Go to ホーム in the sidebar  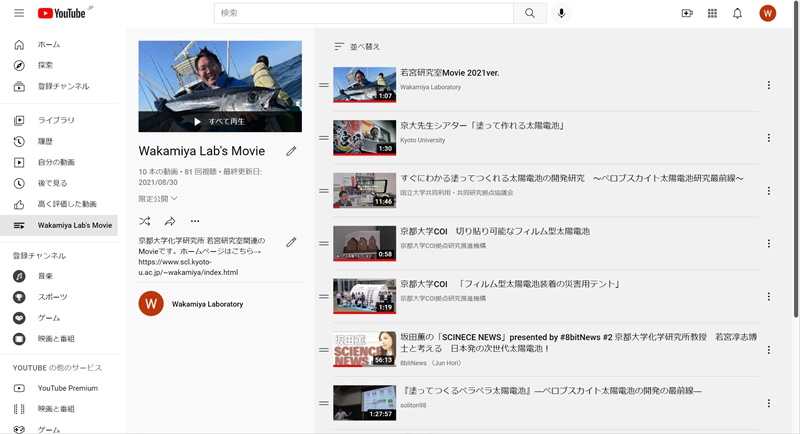pos(59,45)
